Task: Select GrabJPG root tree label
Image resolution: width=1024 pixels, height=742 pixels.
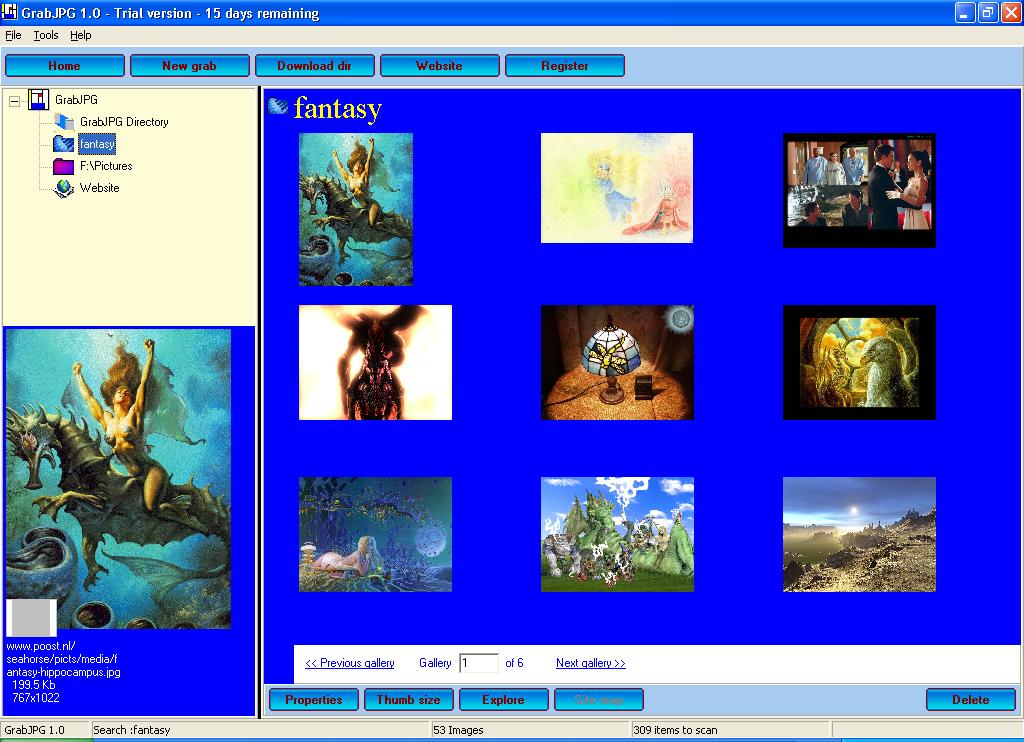Action: 76,100
